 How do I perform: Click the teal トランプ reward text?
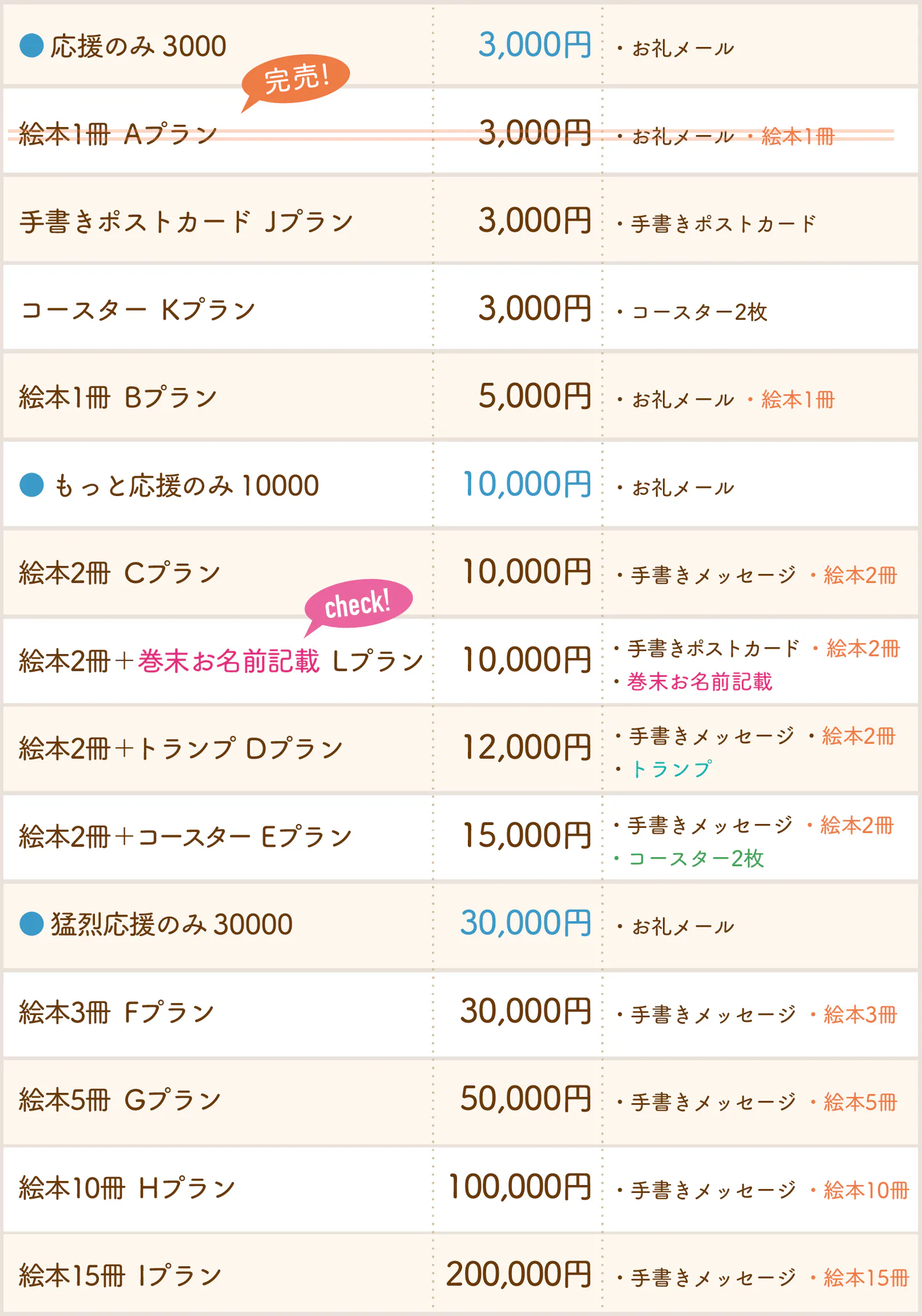671,769
